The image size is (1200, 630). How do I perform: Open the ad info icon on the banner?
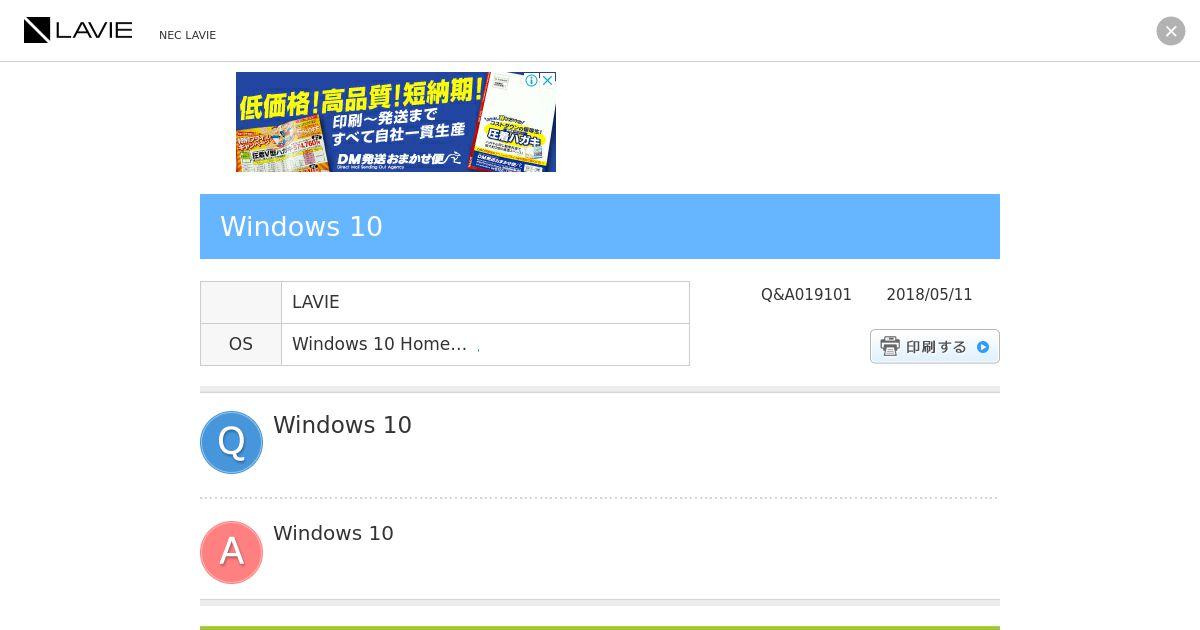(x=532, y=80)
